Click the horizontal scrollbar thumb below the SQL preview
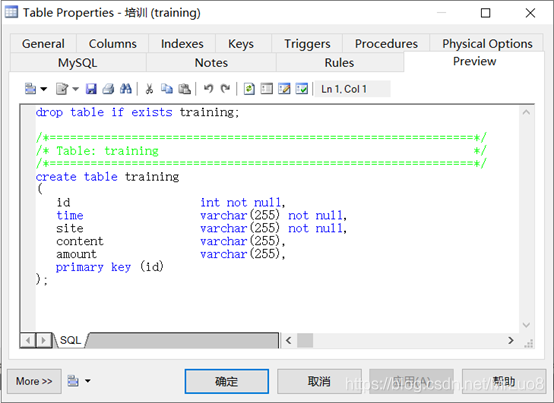This screenshot has width=554, height=403. click(x=305, y=340)
